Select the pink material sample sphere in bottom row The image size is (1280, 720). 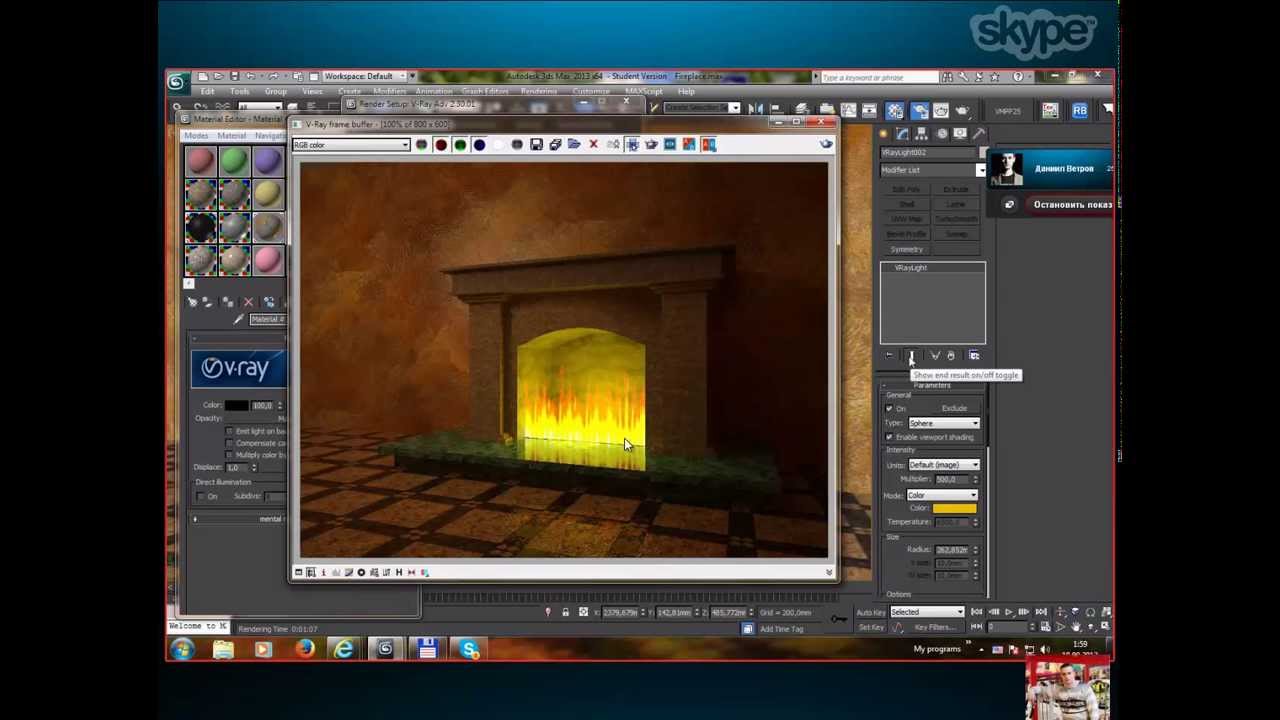pyautogui.click(x=267, y=261)
